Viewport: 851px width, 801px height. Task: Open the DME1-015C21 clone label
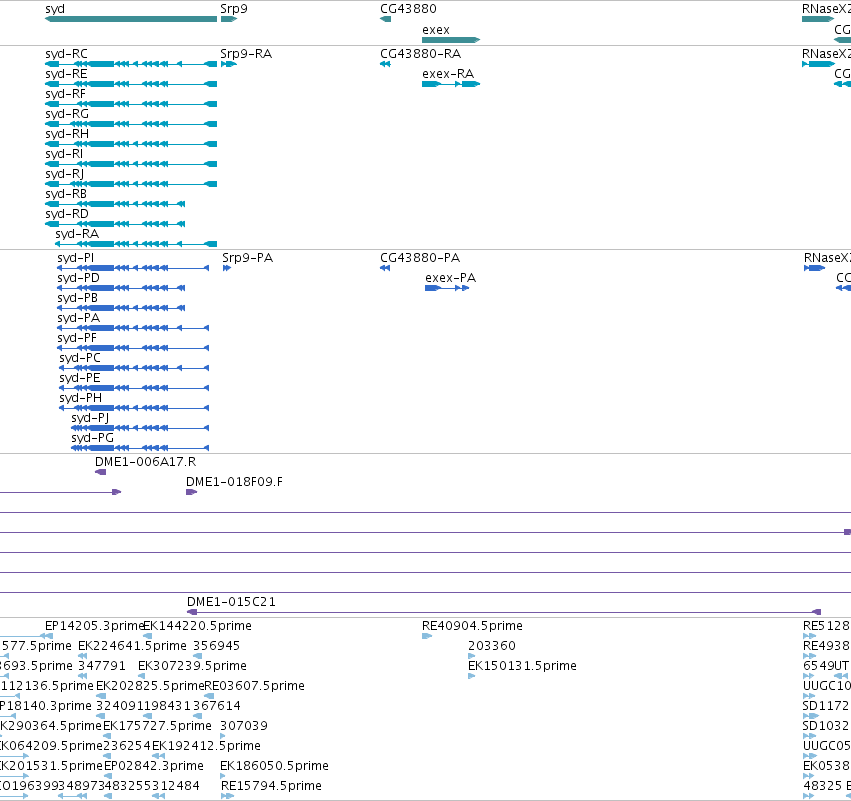(x=231, y=602)
